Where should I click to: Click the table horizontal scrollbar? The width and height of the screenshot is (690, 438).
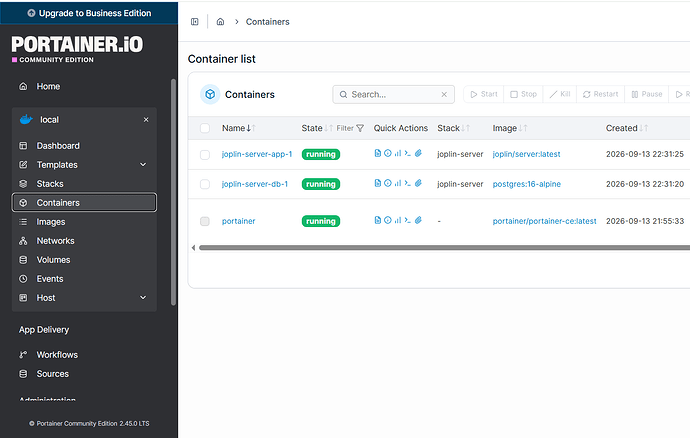444,248
